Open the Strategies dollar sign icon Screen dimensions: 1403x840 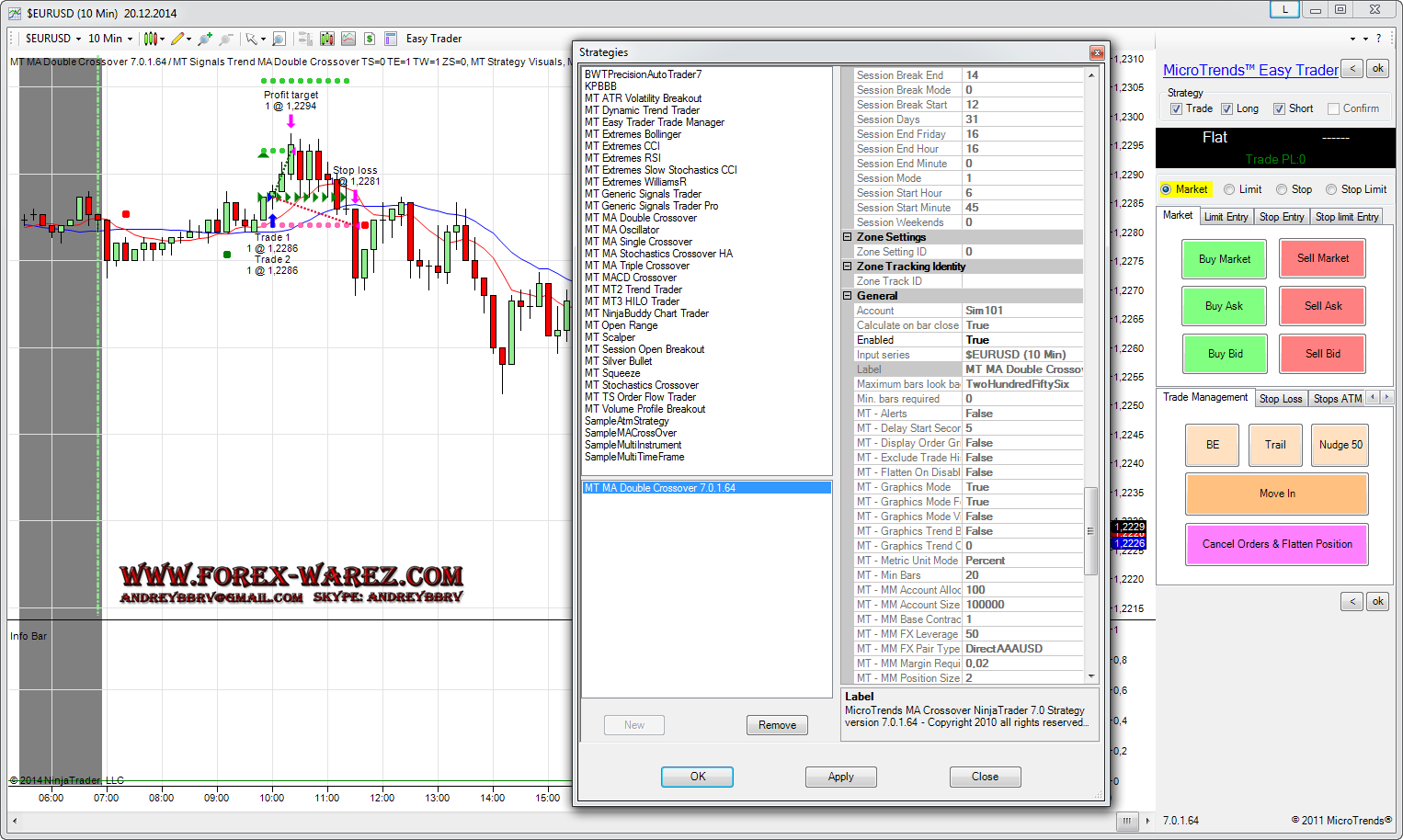pos(370,39)
